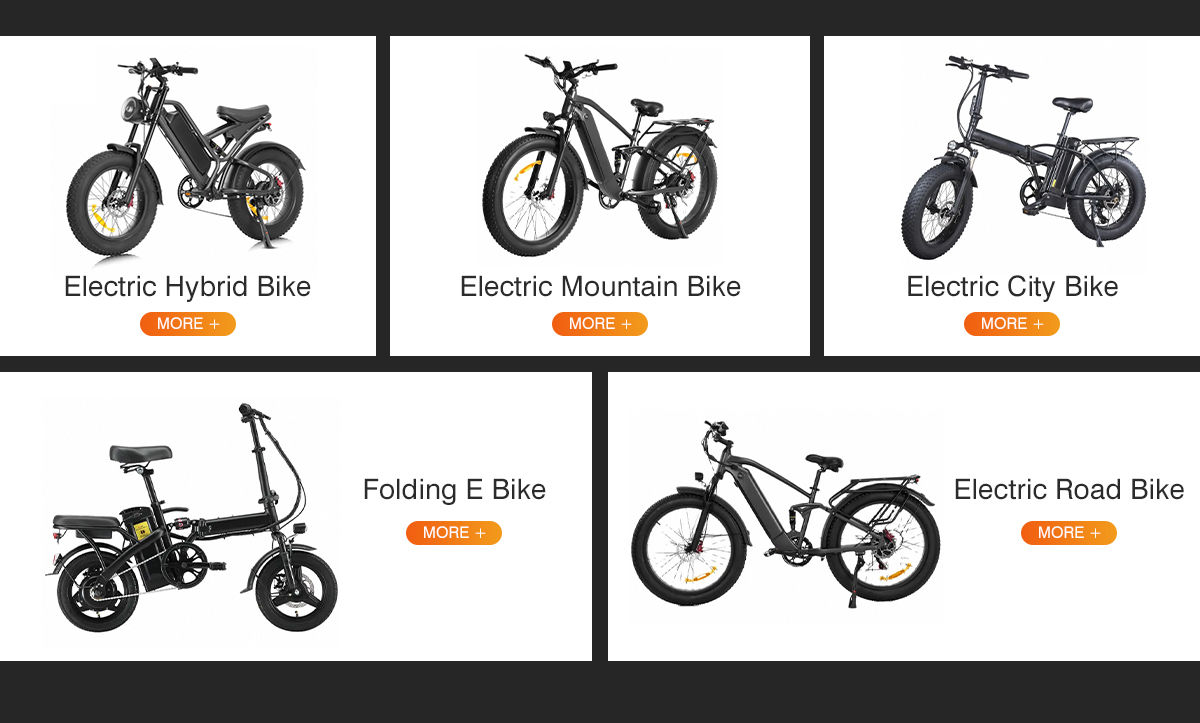Click MORE button beside Folding E Bike
The image size is (1200, 723).
[x=453, y=533]
